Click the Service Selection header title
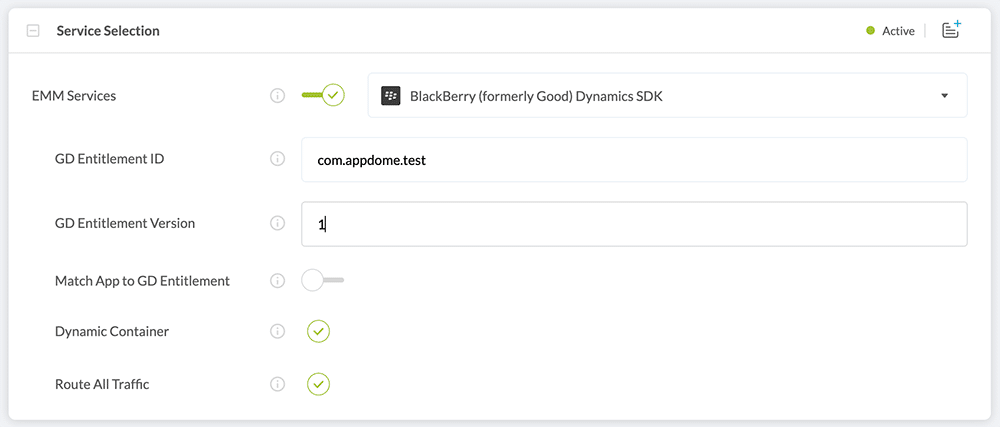 108,31
